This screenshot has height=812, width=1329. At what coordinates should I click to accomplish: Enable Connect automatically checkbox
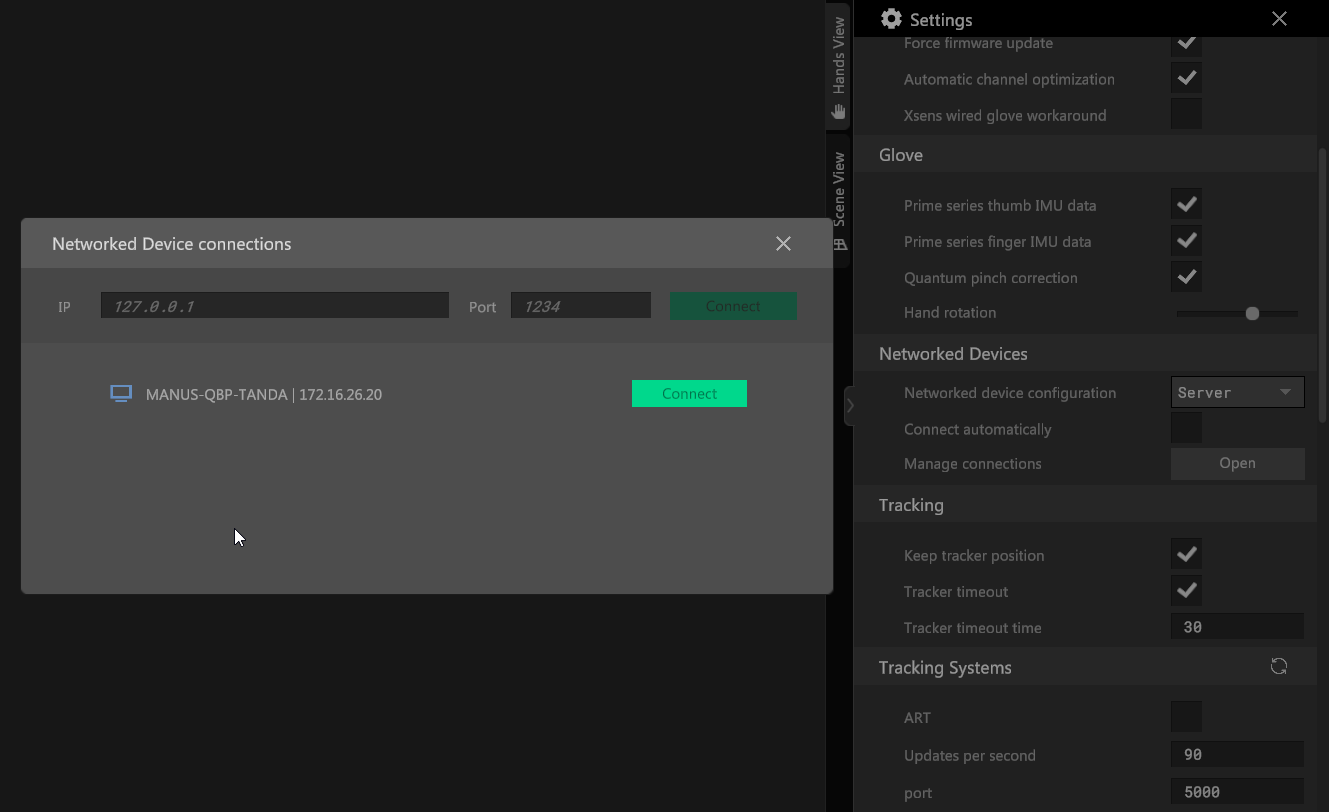click(x=1186, y=429)
